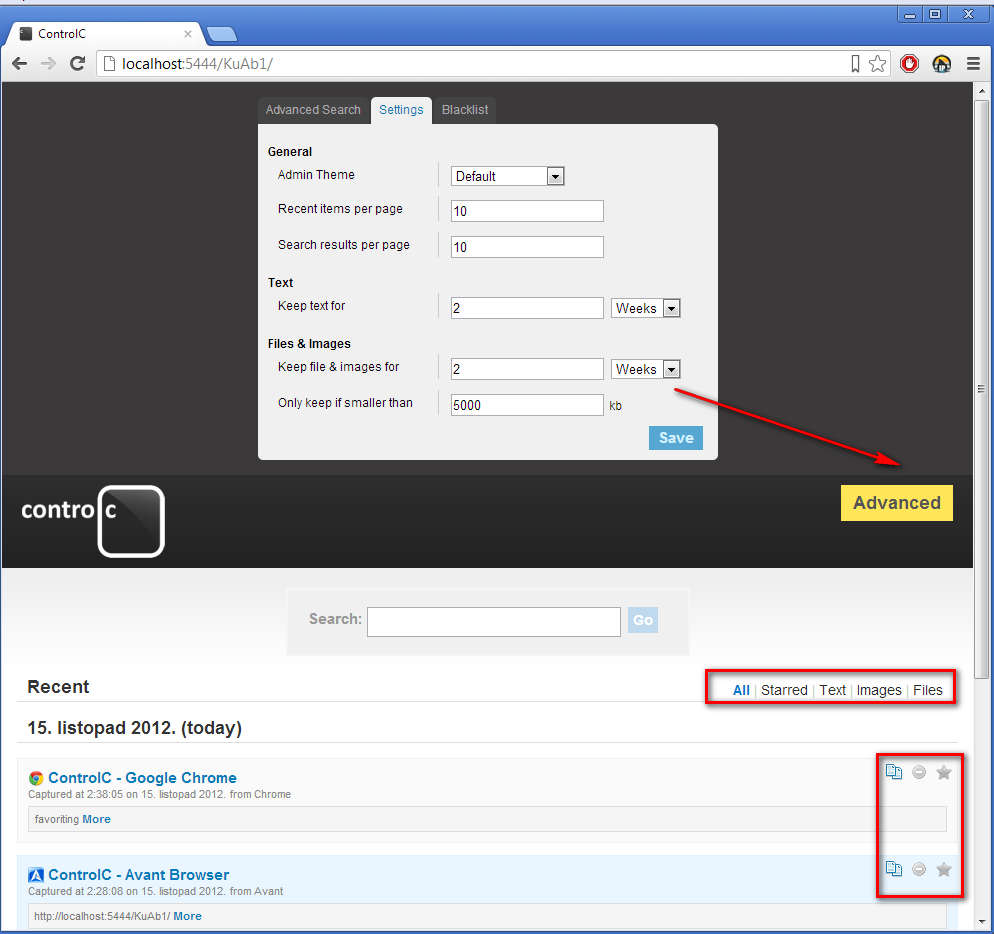Click the scrollbar down arrow
The image size is (994, 934).
point(981,922)
